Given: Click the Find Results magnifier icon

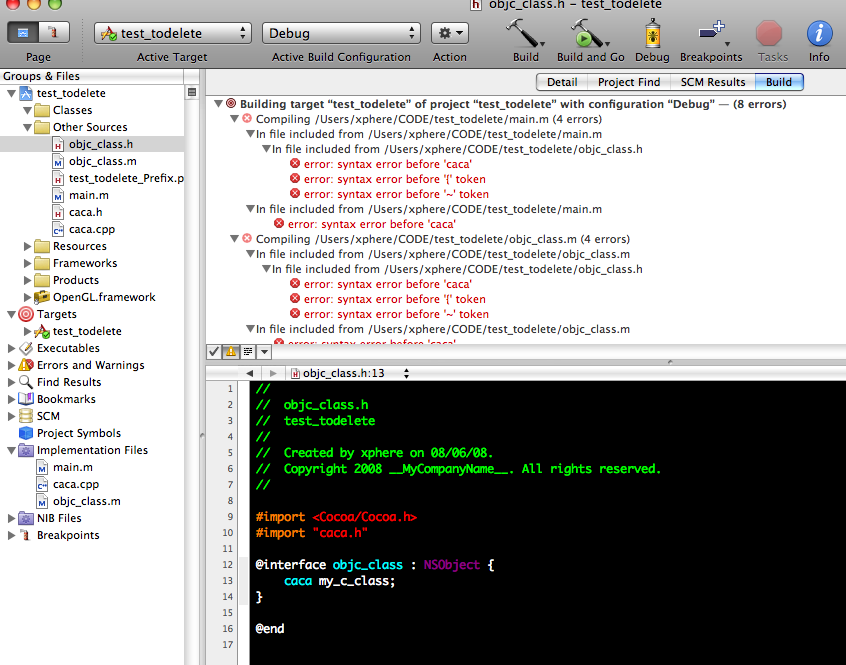Looking at the screenshot, I should pyautogui.click(x=26, y=382).
